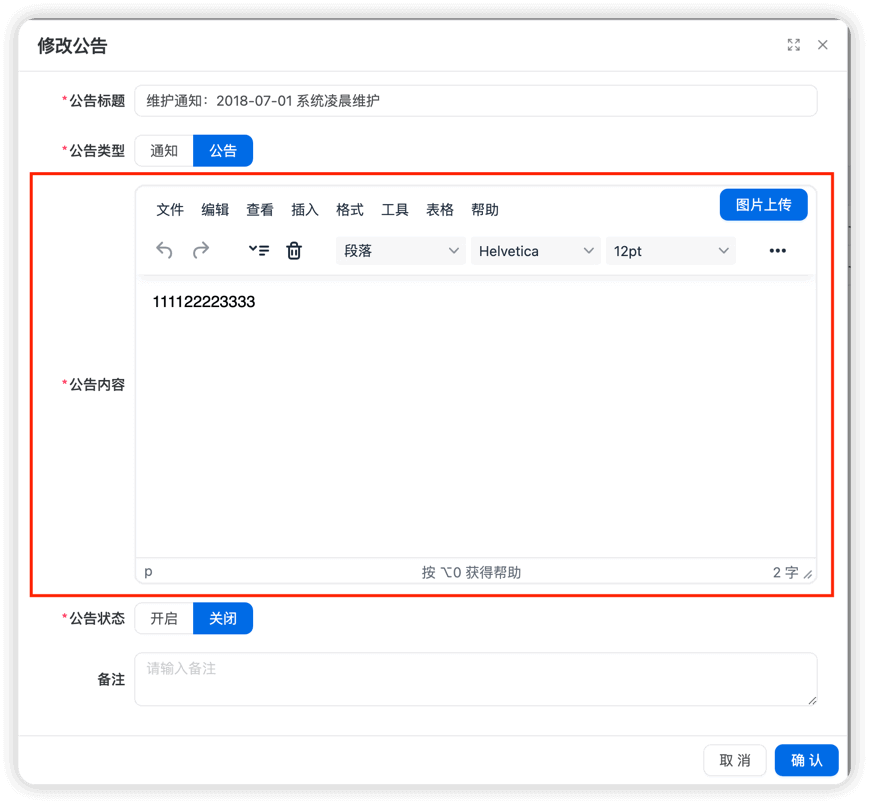The image size is (869, 803).
Task: Open the Helvetica font family dropdown
Action: coord(535,251)
